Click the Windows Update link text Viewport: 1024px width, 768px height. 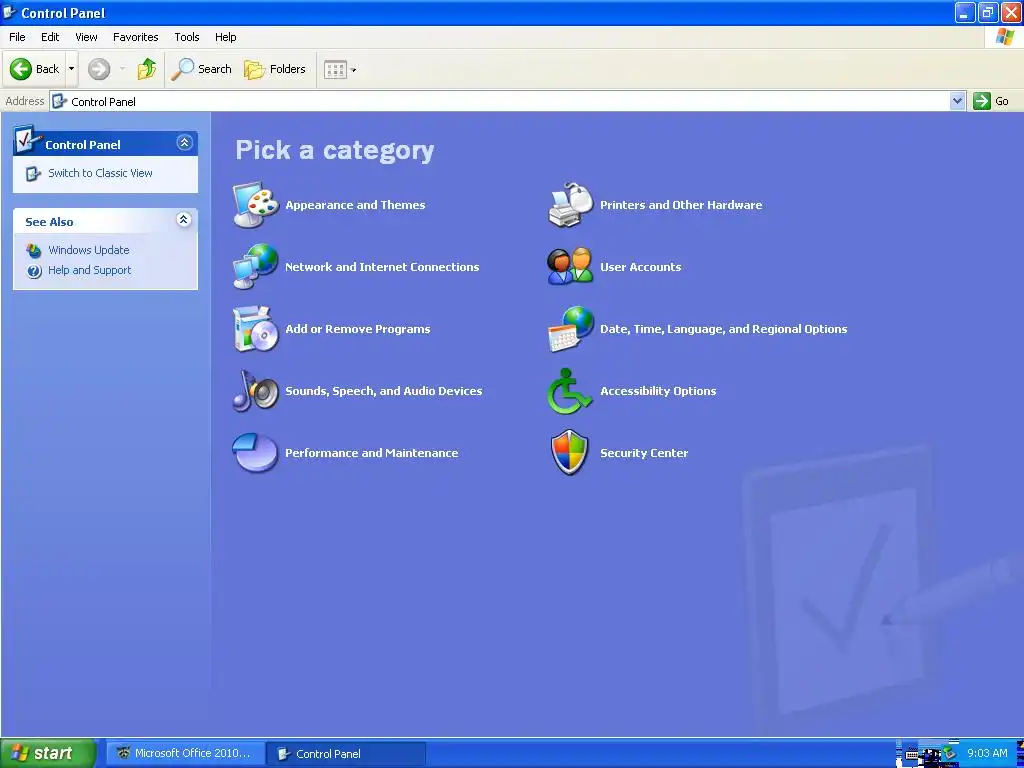89,250
